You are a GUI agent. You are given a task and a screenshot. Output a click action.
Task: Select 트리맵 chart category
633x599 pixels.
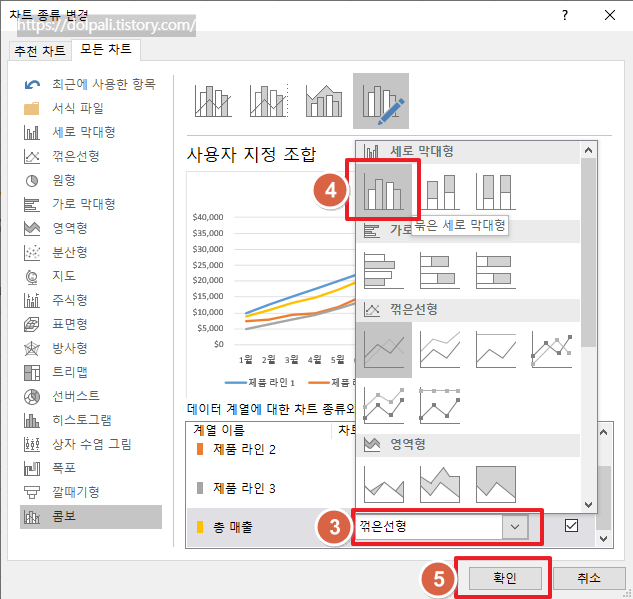(x=91, y=372)
